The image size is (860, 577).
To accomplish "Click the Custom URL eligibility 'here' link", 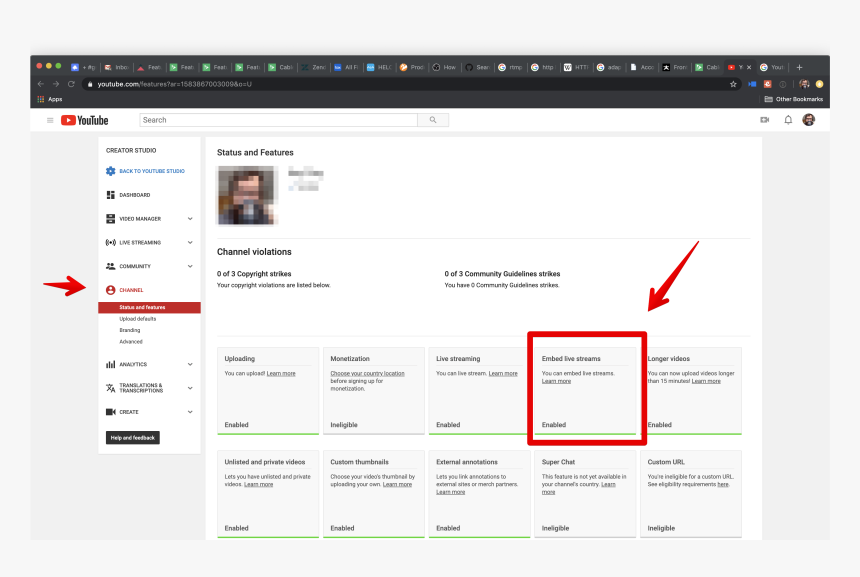I will (723, 484).
